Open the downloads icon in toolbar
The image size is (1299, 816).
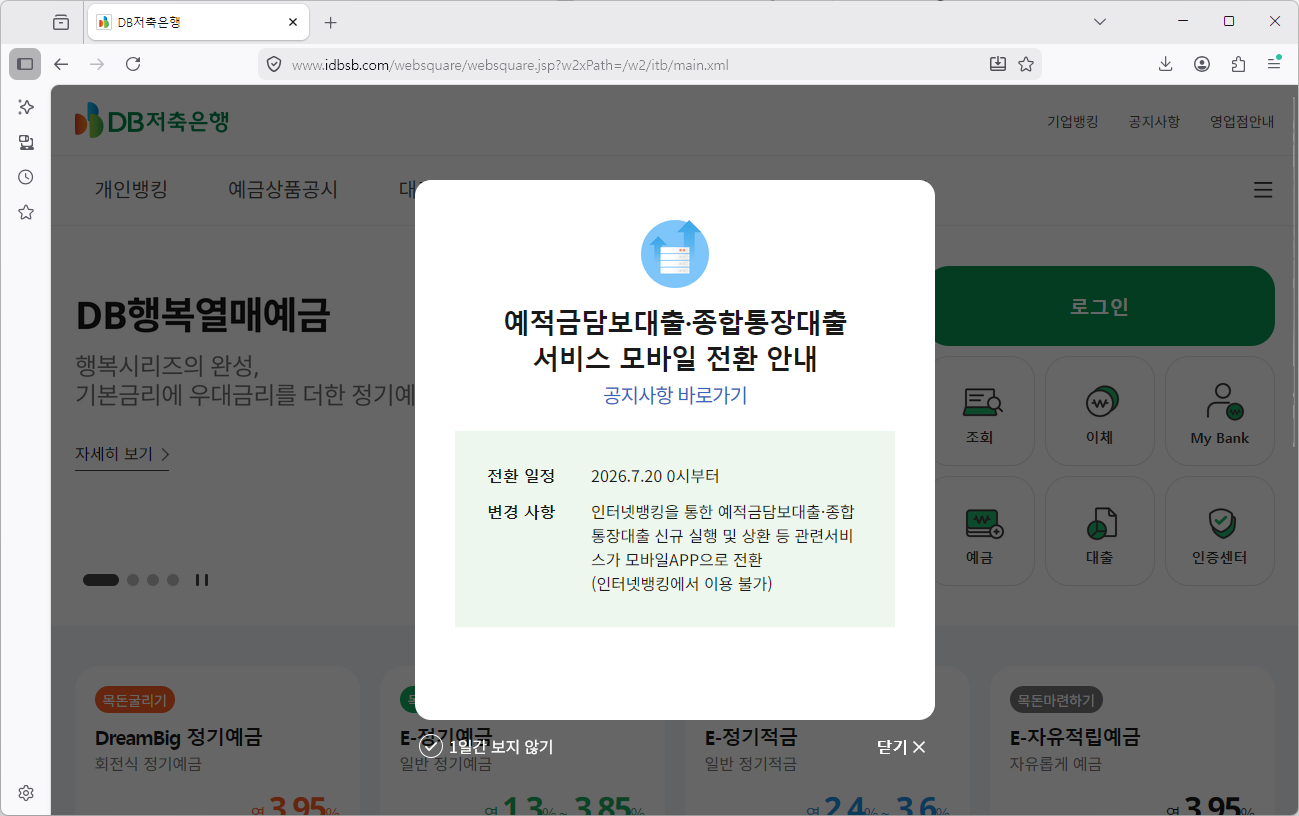(1166, 64)
